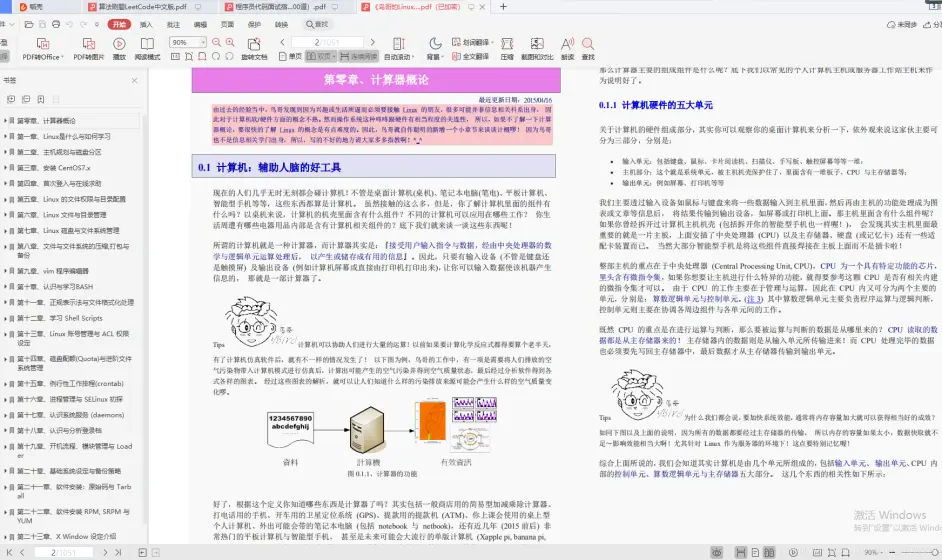Click the fit page icon
Image resolution: width=942 pixels, height=560 pixels.
[189, 56]
